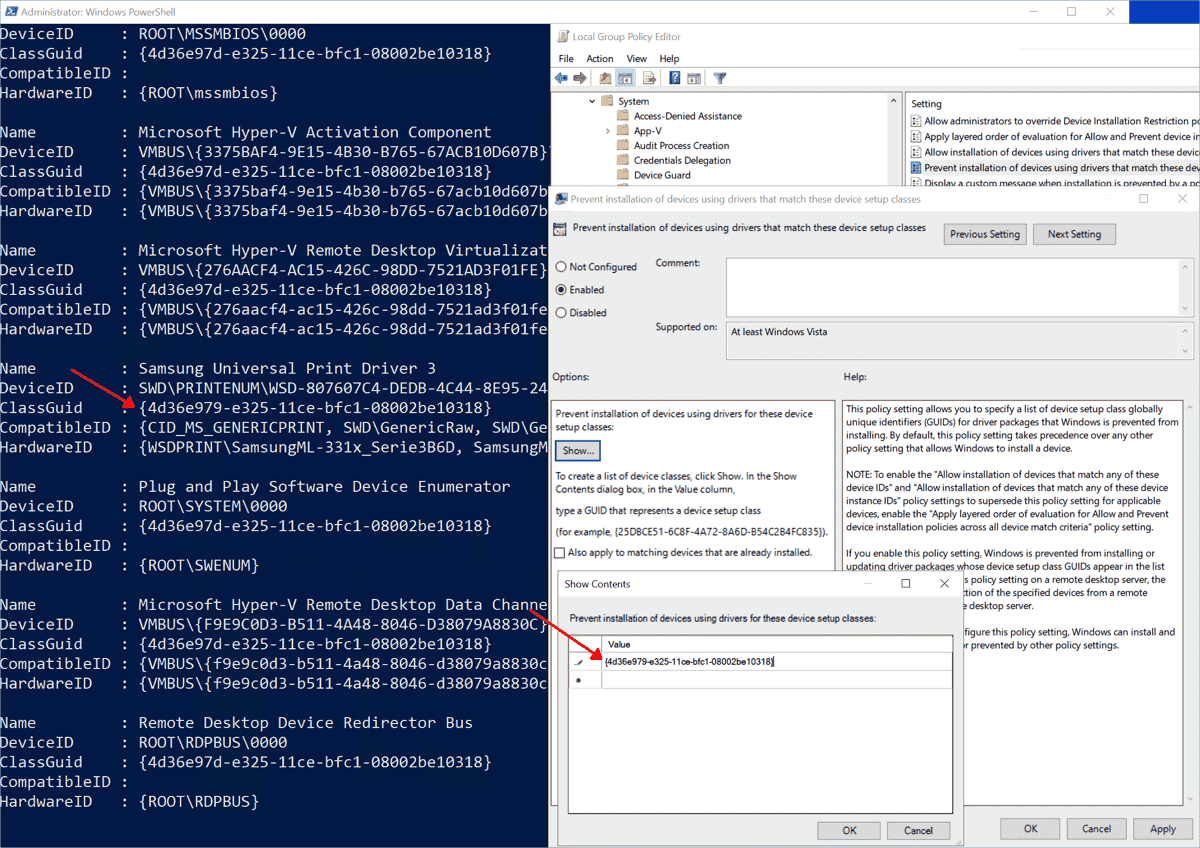Click the Forward navigation arrow in the toolbar
The image size is (1200, 848).
[x=580, y=77]
